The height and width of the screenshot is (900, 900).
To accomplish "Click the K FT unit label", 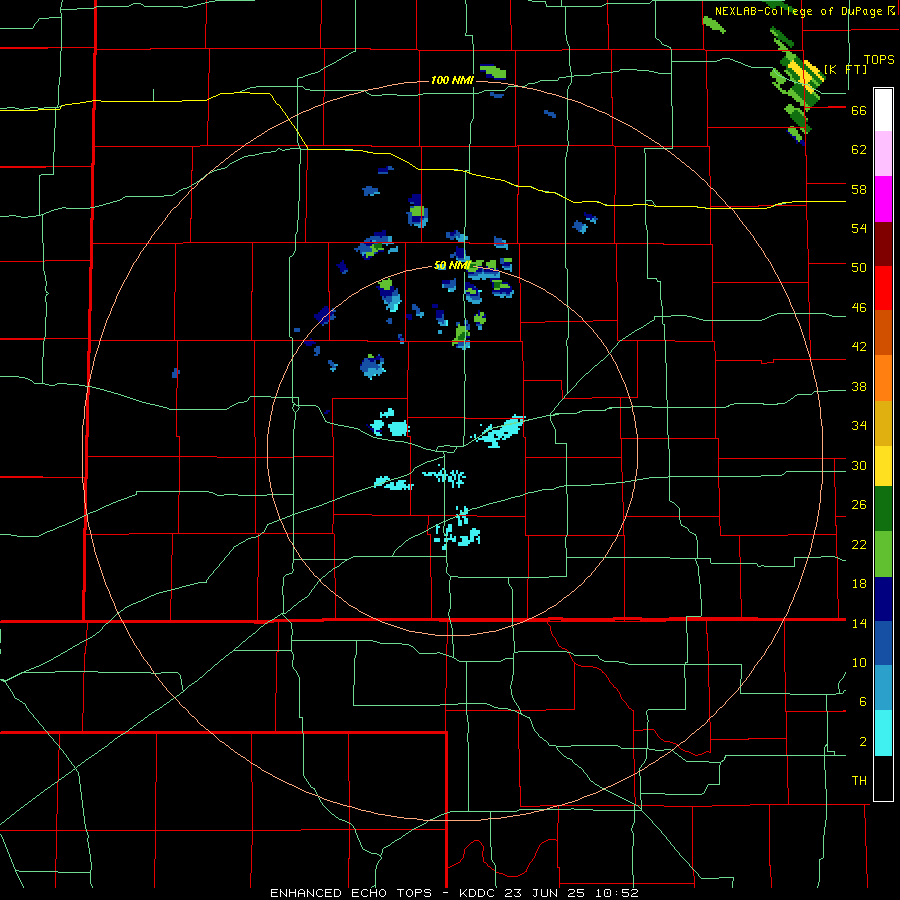I will pos(845,69).
